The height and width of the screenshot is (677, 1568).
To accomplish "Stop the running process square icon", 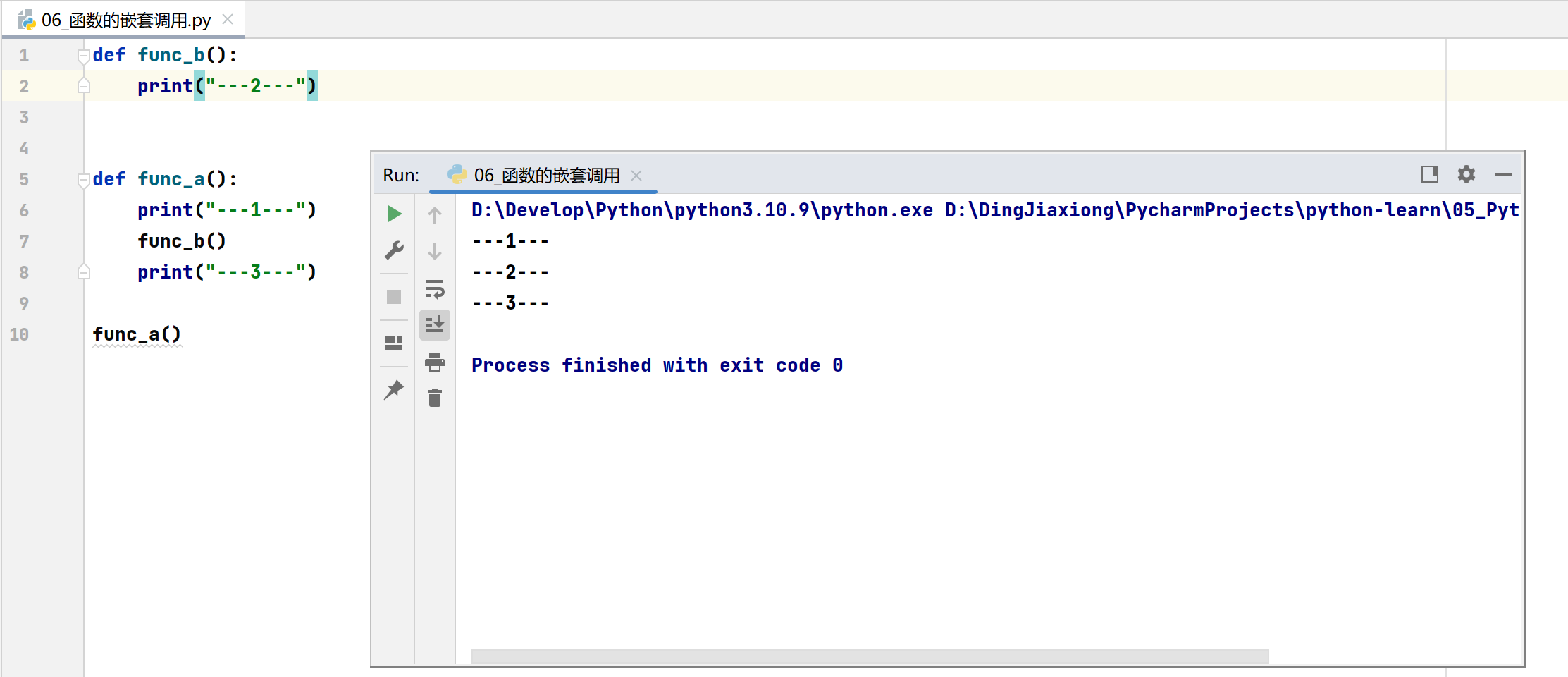I will coord(394,297).
